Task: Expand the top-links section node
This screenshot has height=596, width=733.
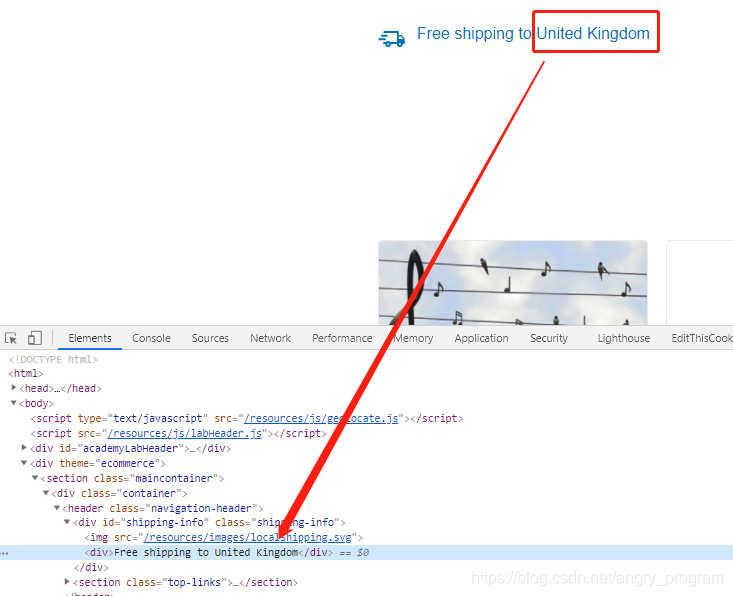Action: [x=67, y=582]
